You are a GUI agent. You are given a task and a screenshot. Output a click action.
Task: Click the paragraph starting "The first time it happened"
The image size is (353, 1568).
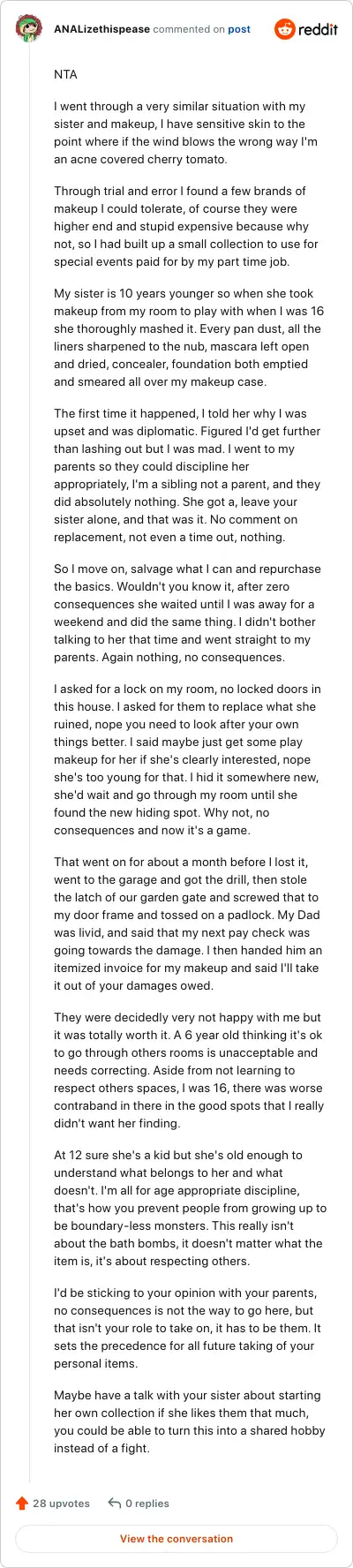(187, 475)
